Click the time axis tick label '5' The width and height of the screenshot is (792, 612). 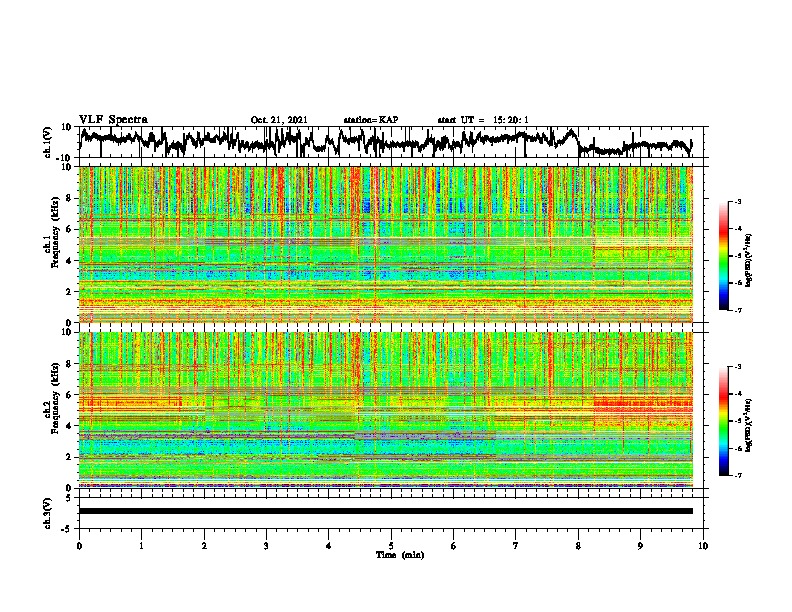[x=391, y=546]
